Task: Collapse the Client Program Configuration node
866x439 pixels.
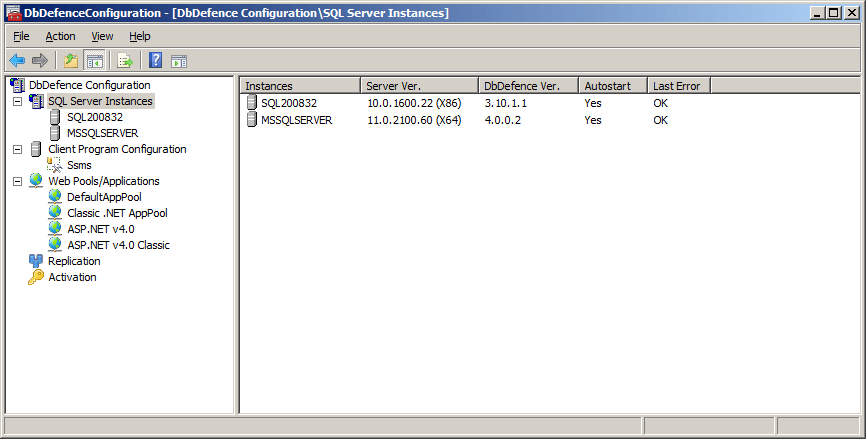Action: tap(17, 149)
